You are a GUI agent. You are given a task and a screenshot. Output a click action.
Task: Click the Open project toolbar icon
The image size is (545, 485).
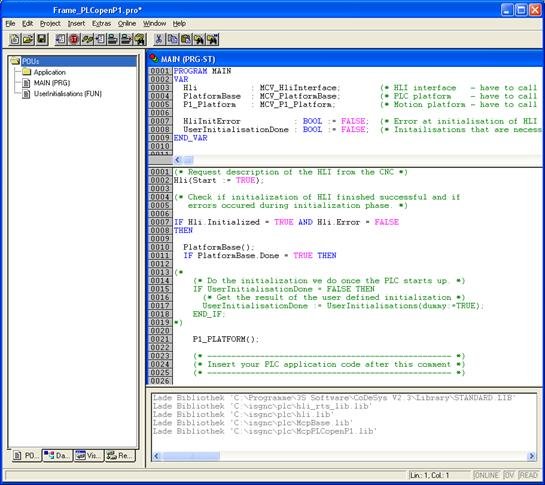pos(28,39)
